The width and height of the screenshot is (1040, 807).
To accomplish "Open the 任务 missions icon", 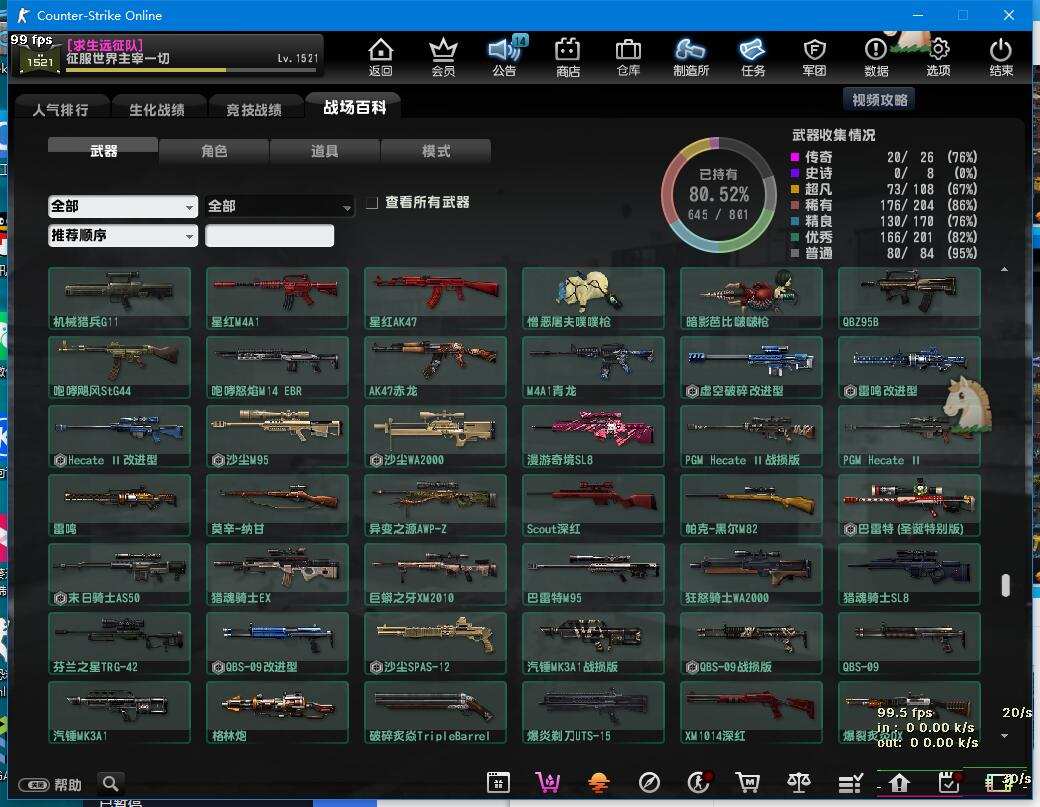I will tap(753, 56).
